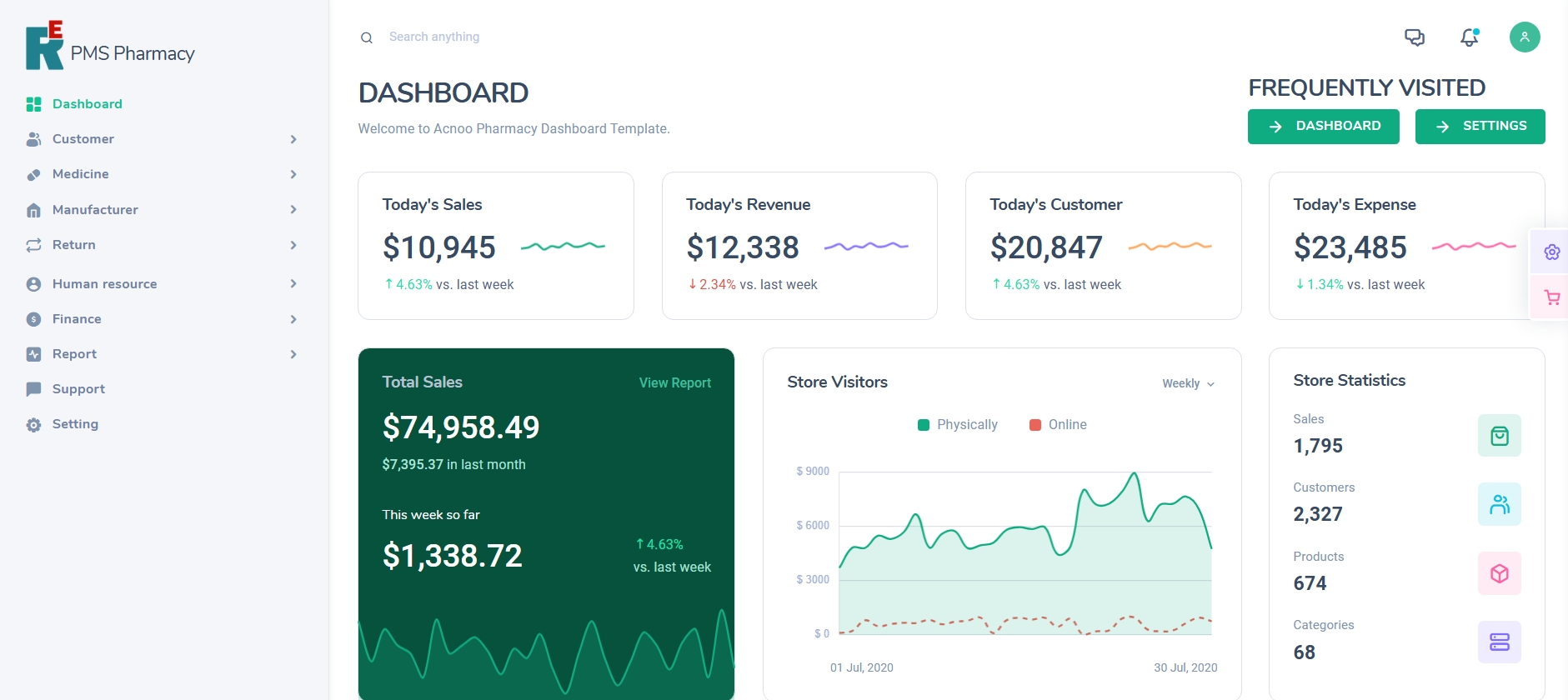Click the Medicine pill icon in sidebar
This screenshot has width=1568, height=700.
(x=33, y=174)
